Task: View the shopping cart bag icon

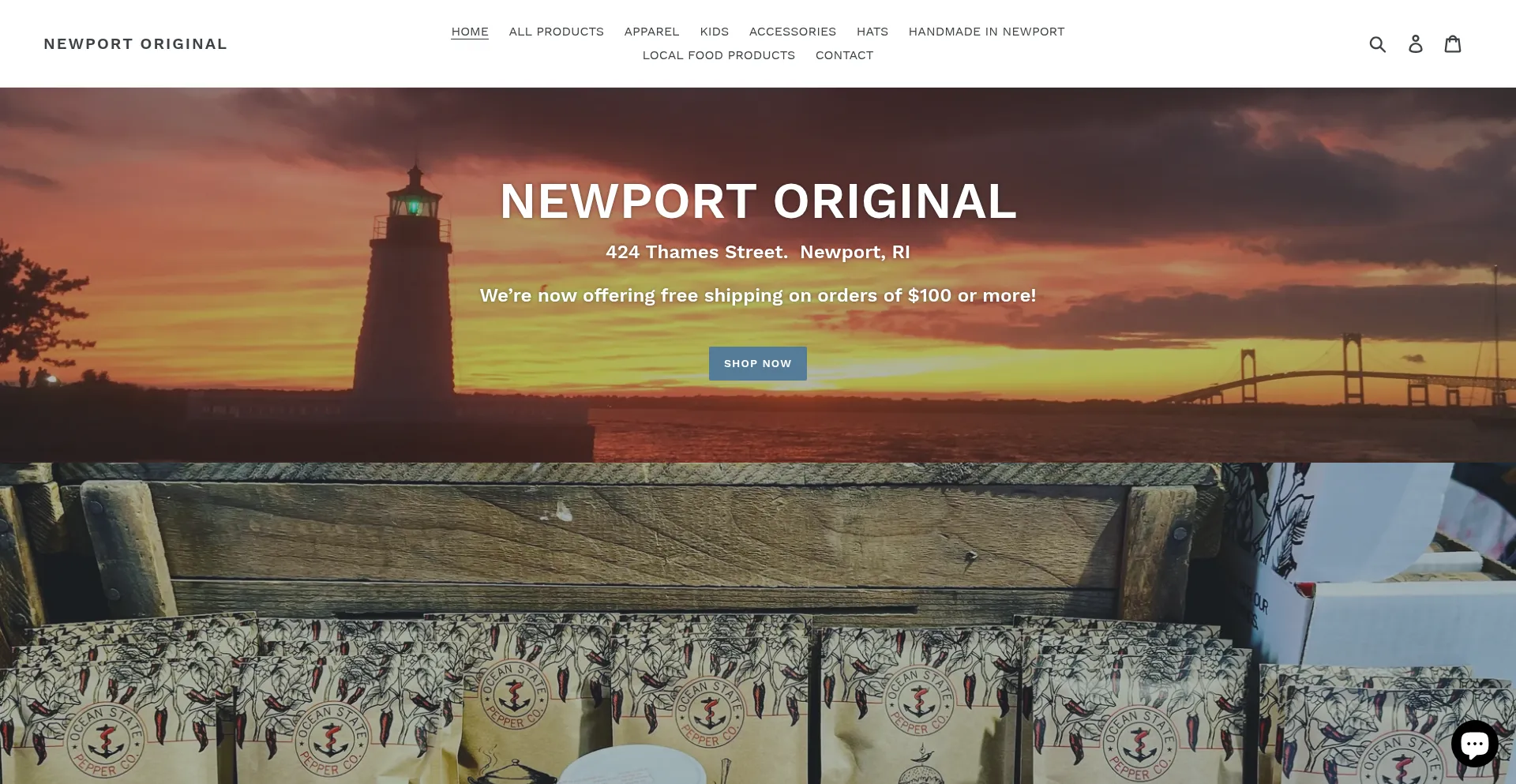Action: (x=1453, y=43)
